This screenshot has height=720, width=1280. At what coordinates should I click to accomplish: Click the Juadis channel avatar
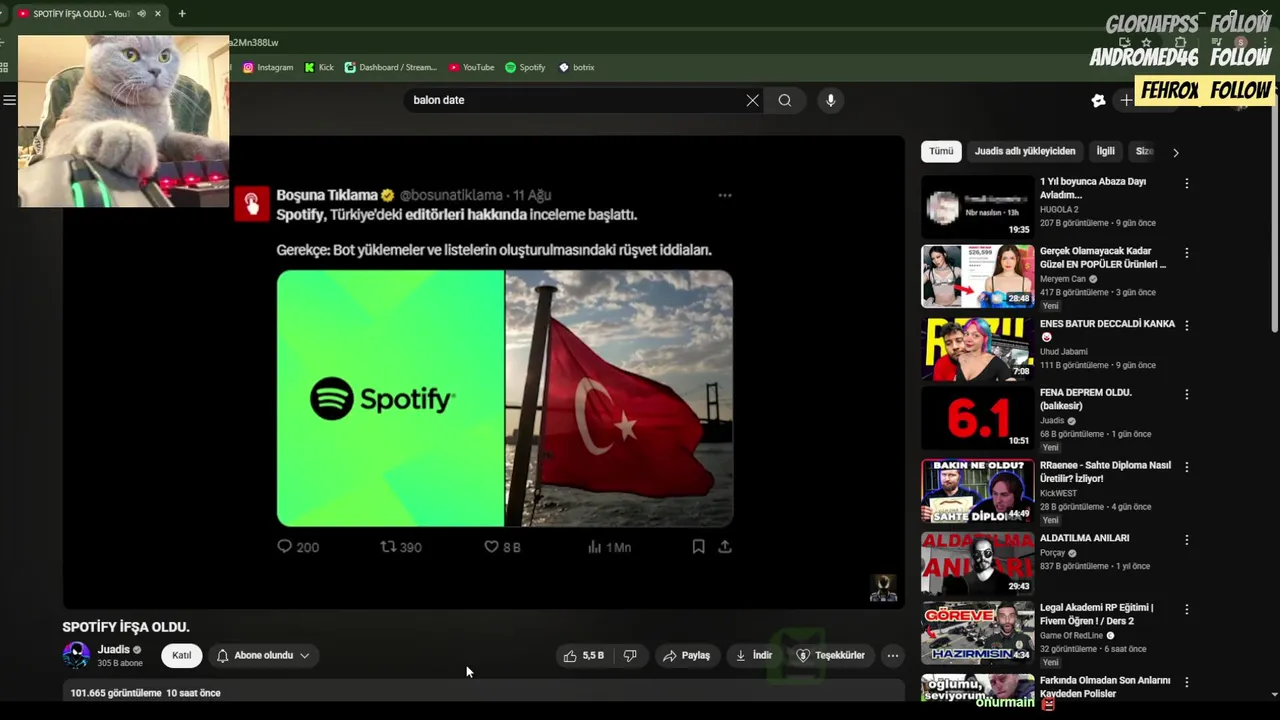(x=76, y=656)
